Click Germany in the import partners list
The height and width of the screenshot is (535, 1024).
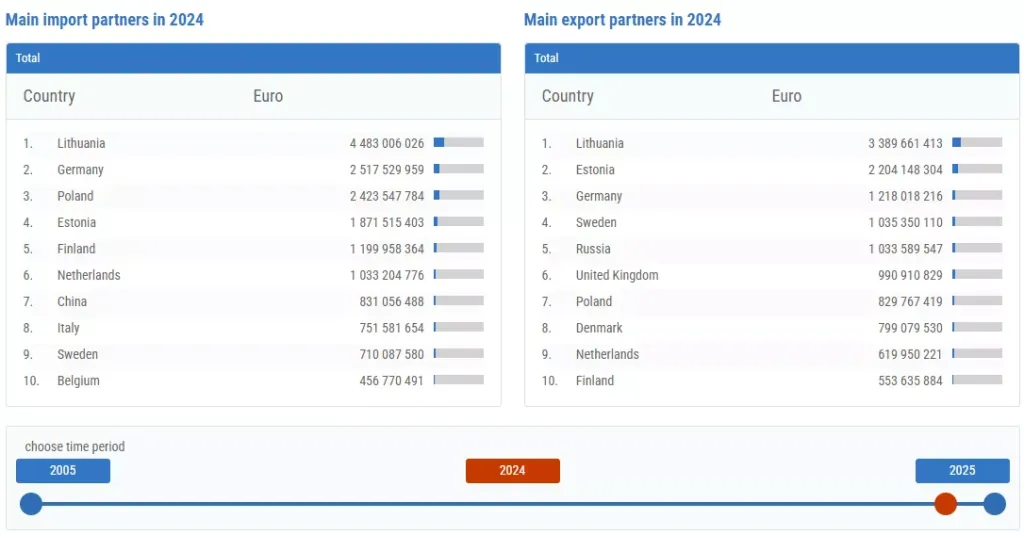point(80,170)
